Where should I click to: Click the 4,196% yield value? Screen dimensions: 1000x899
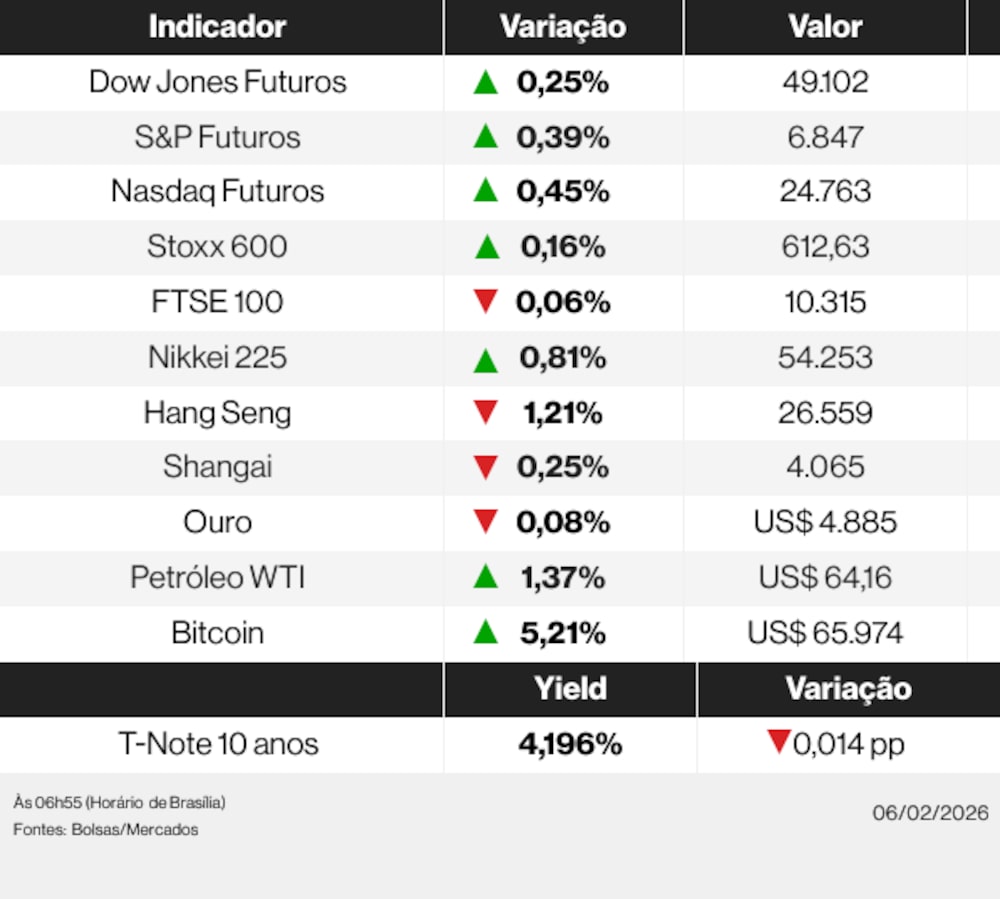570,744
